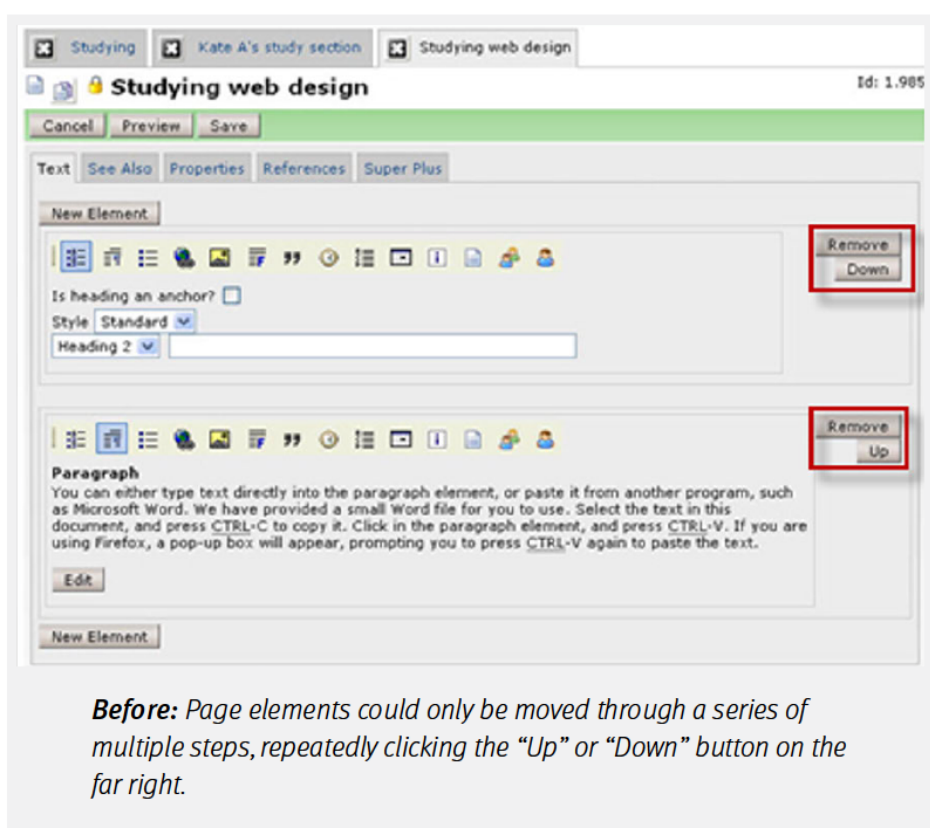Open the Style dropdown showing Standard
Image resolution: width=930 pixels, height=828 pixels.
pos(145,322)
